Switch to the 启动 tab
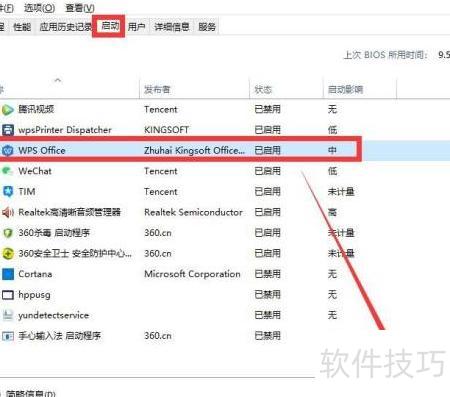 point(110,26)
